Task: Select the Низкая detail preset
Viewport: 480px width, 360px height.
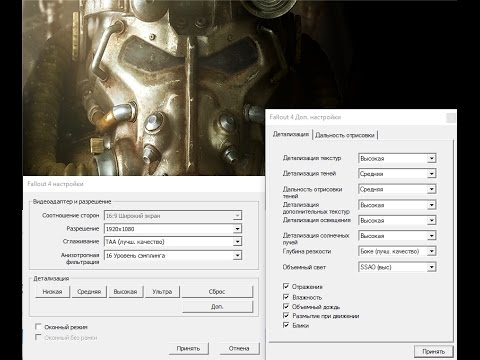Action: tap(52, 292)
